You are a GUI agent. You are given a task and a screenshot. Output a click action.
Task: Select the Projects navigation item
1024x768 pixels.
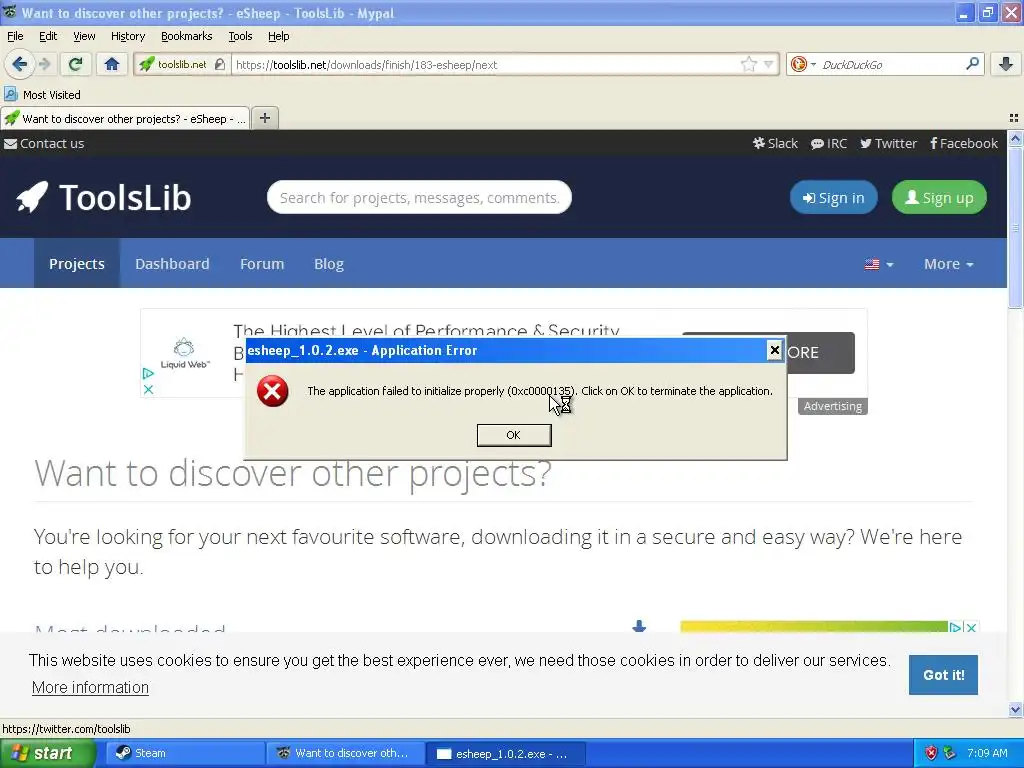(76, 263)
